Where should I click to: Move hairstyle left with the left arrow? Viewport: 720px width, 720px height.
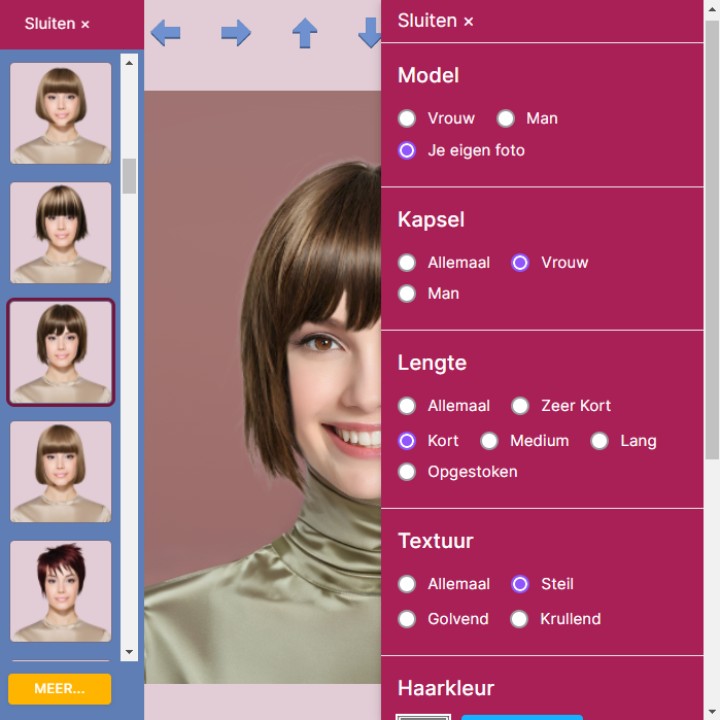pos(165,33)
